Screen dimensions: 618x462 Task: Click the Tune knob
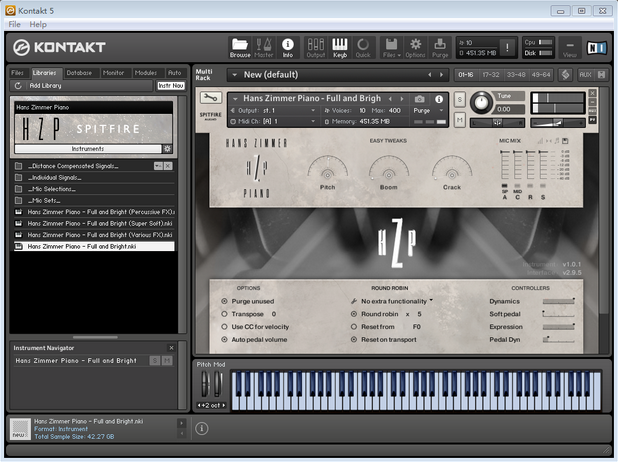pos(481,102)
